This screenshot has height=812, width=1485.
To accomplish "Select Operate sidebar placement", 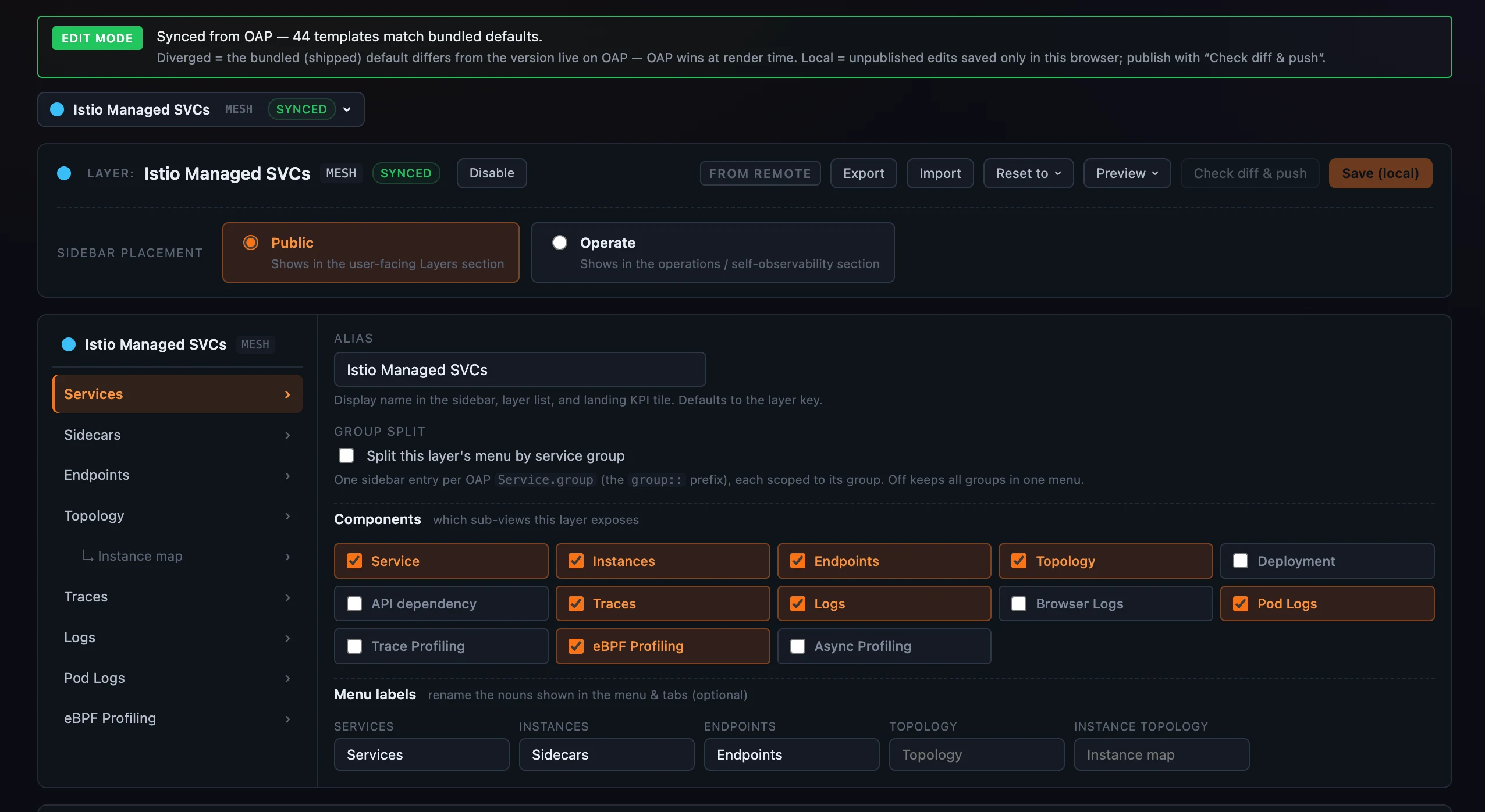I will 713,252.
